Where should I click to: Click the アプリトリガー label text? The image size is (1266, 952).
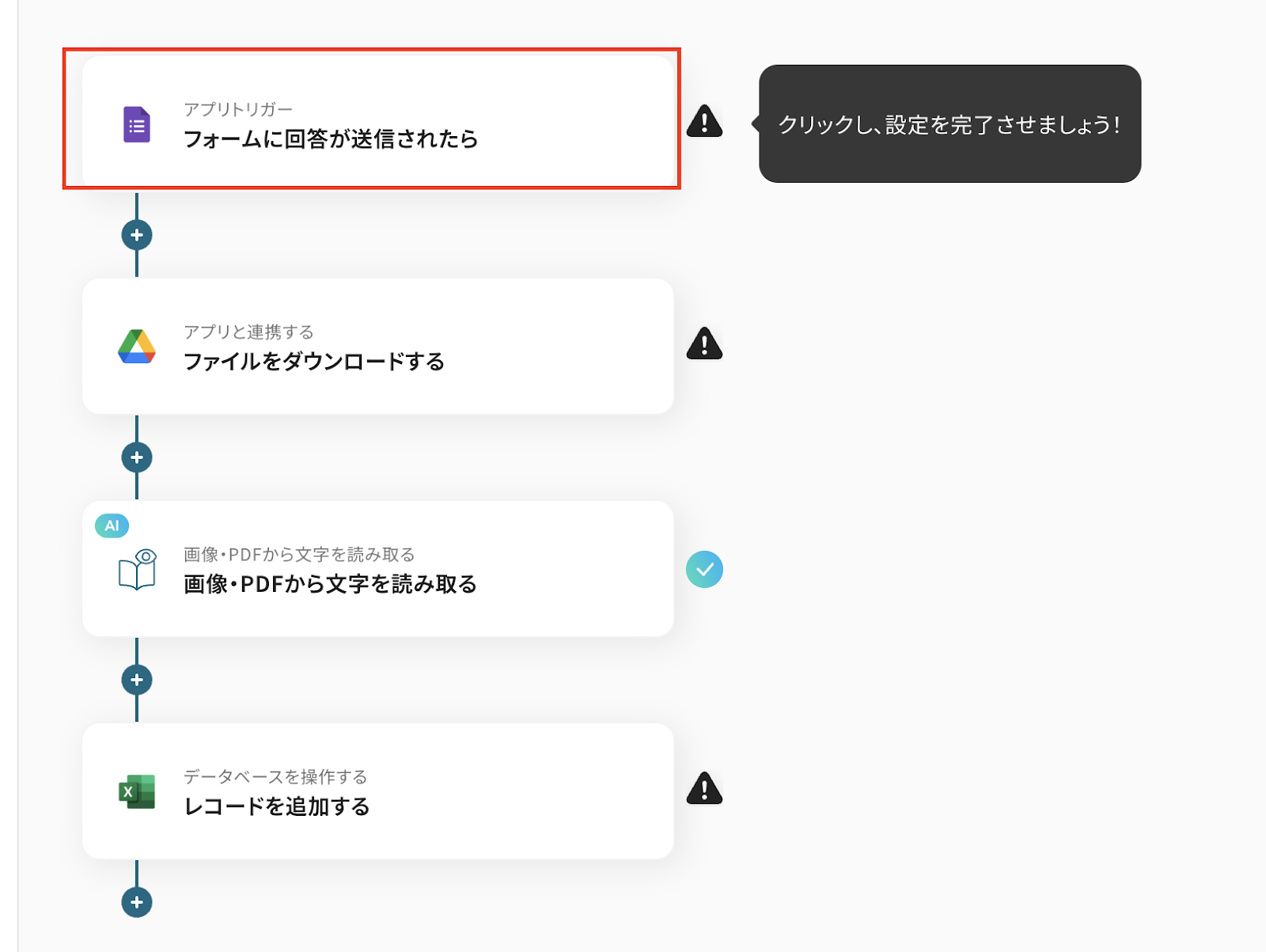pyautogui.click(x=238, y=109)
